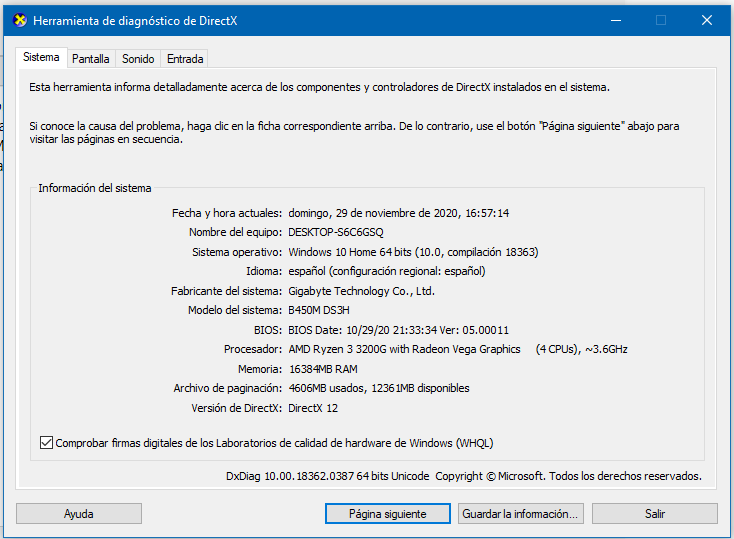Click the disabled maximize window icon
Viewport: 734px width, 539px height.
click(661, 20)
